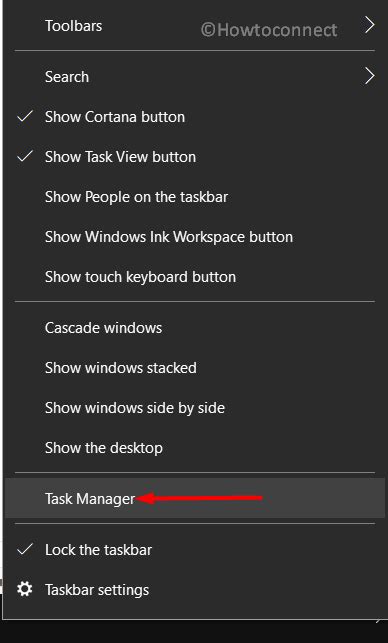388x643 pixels.
Task: Open the Search menu entry
Action: pyautogui.click(x=194, y=77)
